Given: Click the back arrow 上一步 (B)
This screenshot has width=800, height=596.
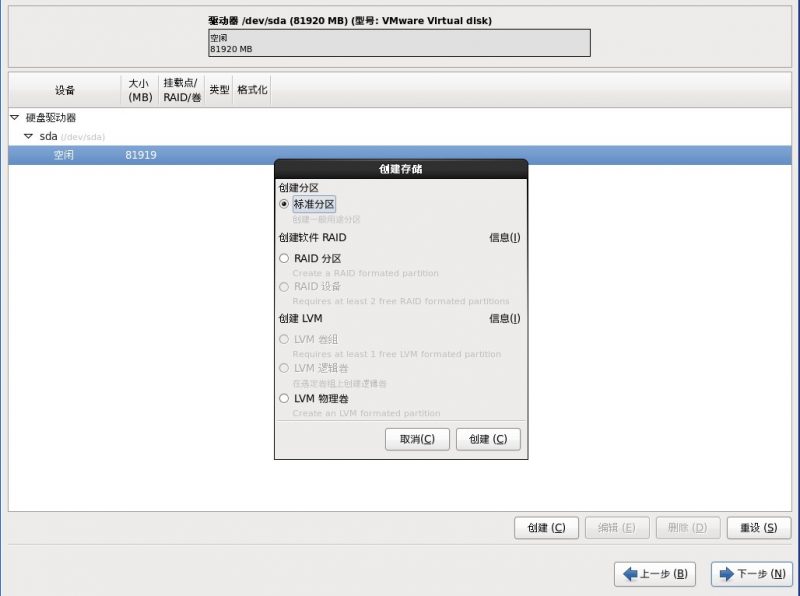Looking at the screenshot, I should [x=655, y=574].
